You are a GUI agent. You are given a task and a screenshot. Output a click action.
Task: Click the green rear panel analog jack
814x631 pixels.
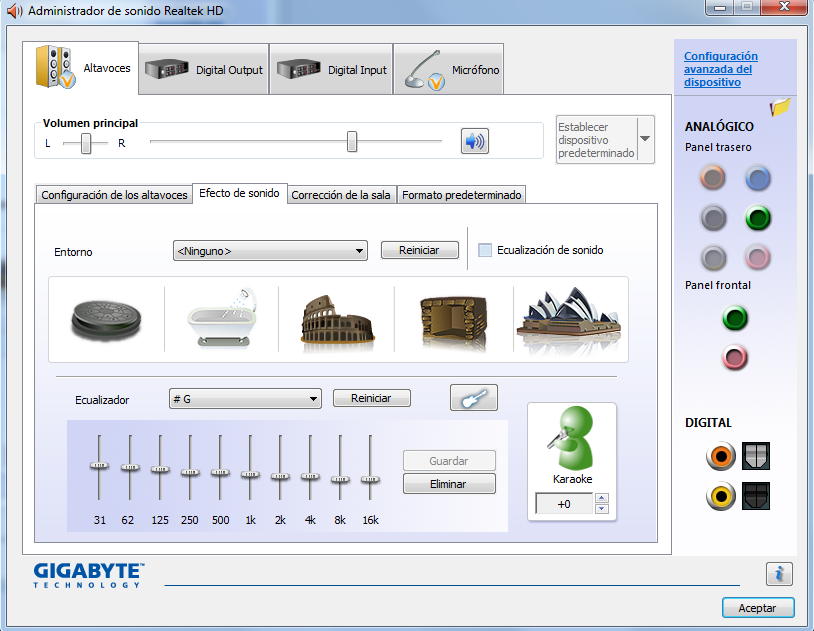[x=758, y=218]
